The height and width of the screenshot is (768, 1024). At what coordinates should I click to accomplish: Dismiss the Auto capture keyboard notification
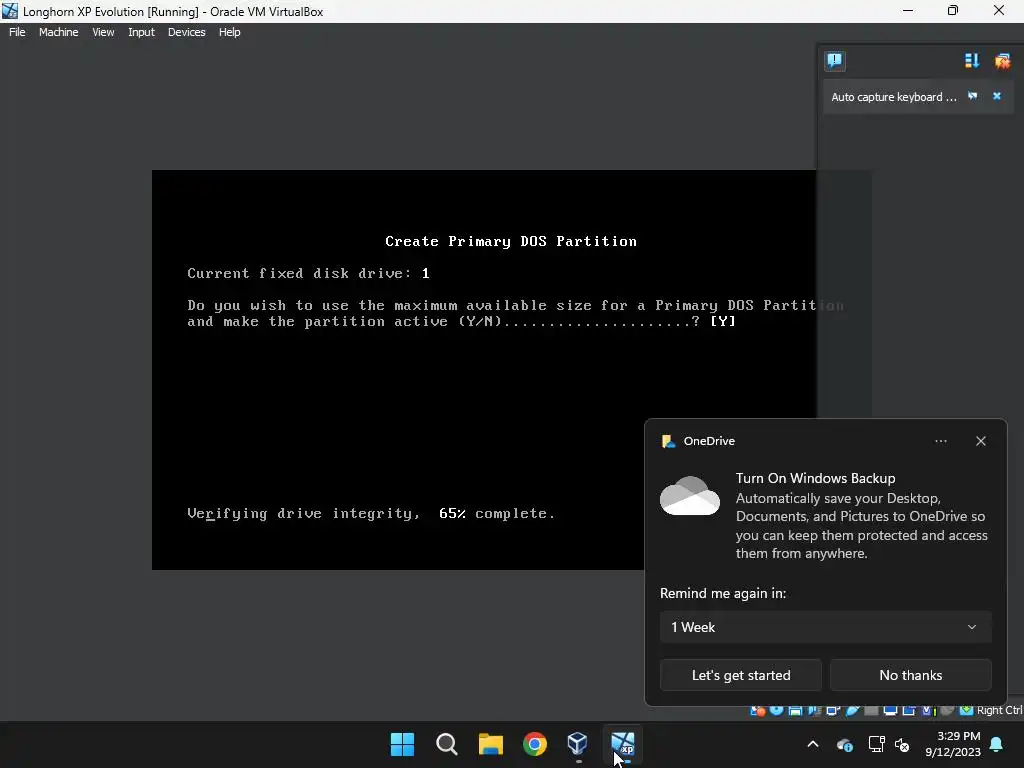pos(997,96)
